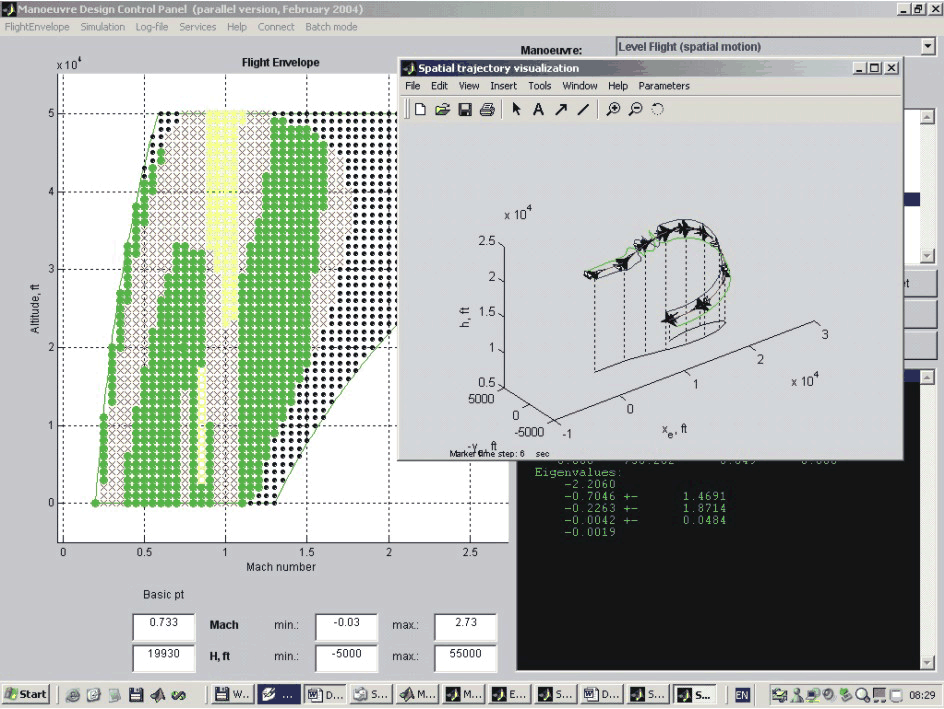Screen dimensions: 944x709
Task: Click the Open File folder icon
Action: coord(442,110)
